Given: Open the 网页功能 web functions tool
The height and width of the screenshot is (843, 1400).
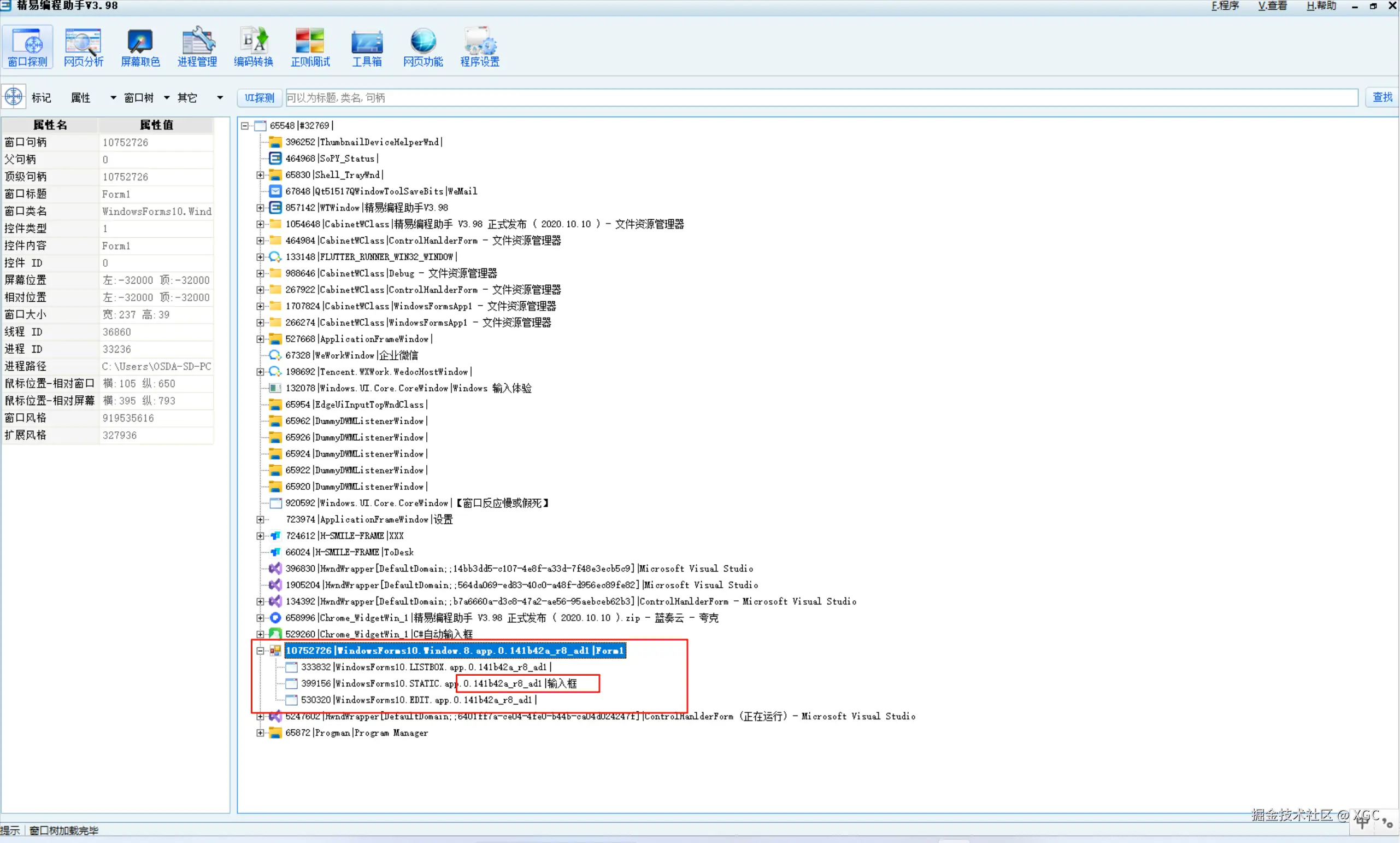Looking at the screenshot, I should coord(423,47).
